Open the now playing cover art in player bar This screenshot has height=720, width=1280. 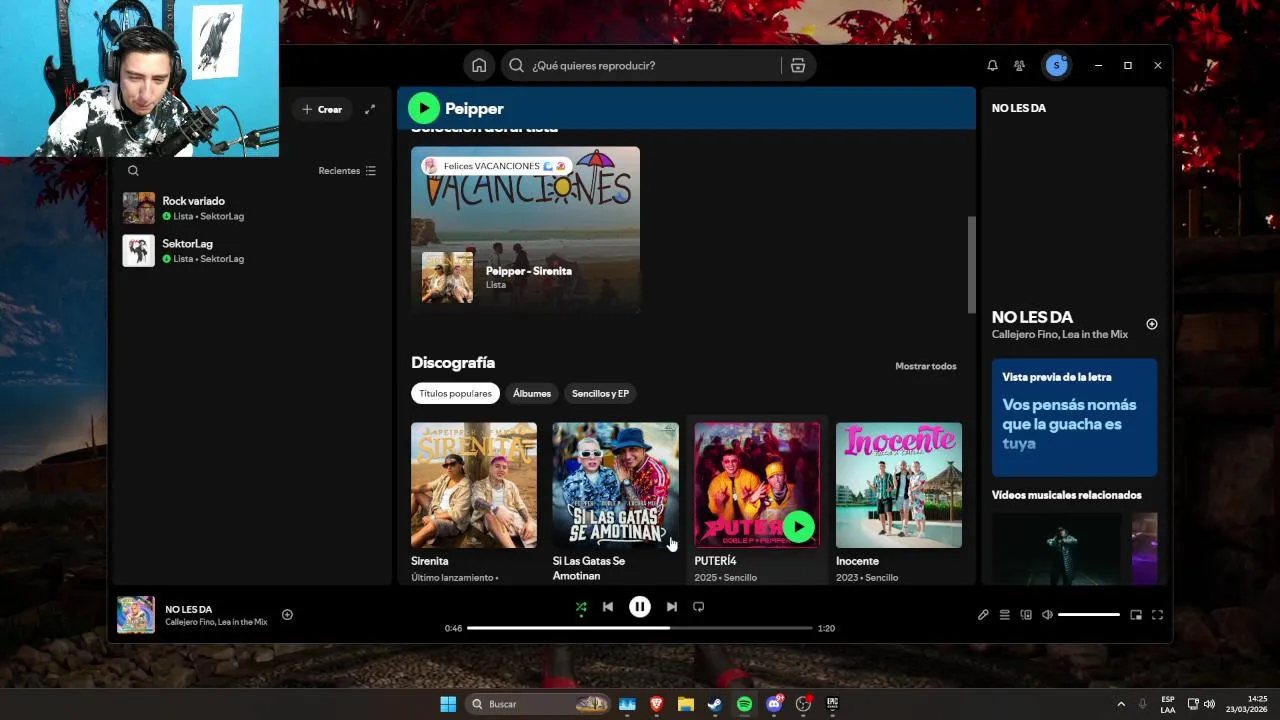[x=136, y=615]
